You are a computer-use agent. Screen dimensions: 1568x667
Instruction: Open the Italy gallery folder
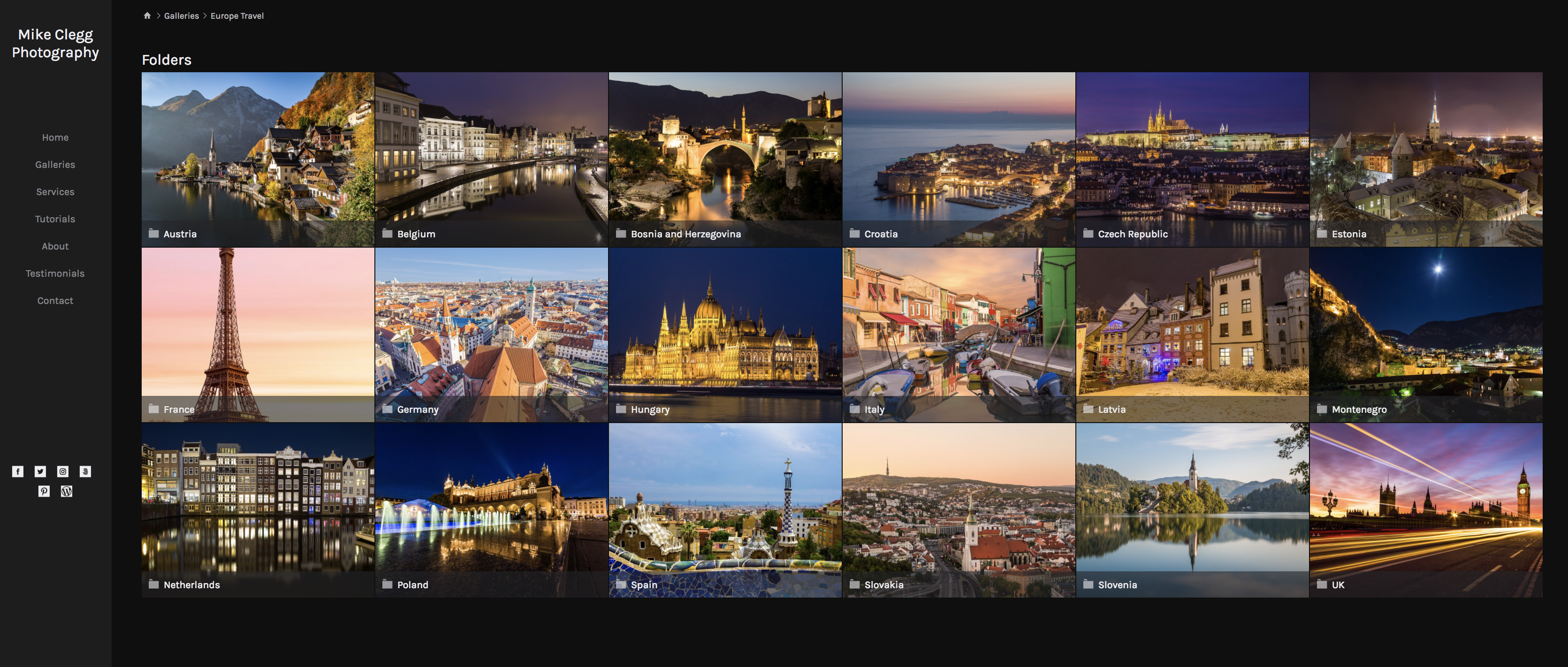[959, 335]
